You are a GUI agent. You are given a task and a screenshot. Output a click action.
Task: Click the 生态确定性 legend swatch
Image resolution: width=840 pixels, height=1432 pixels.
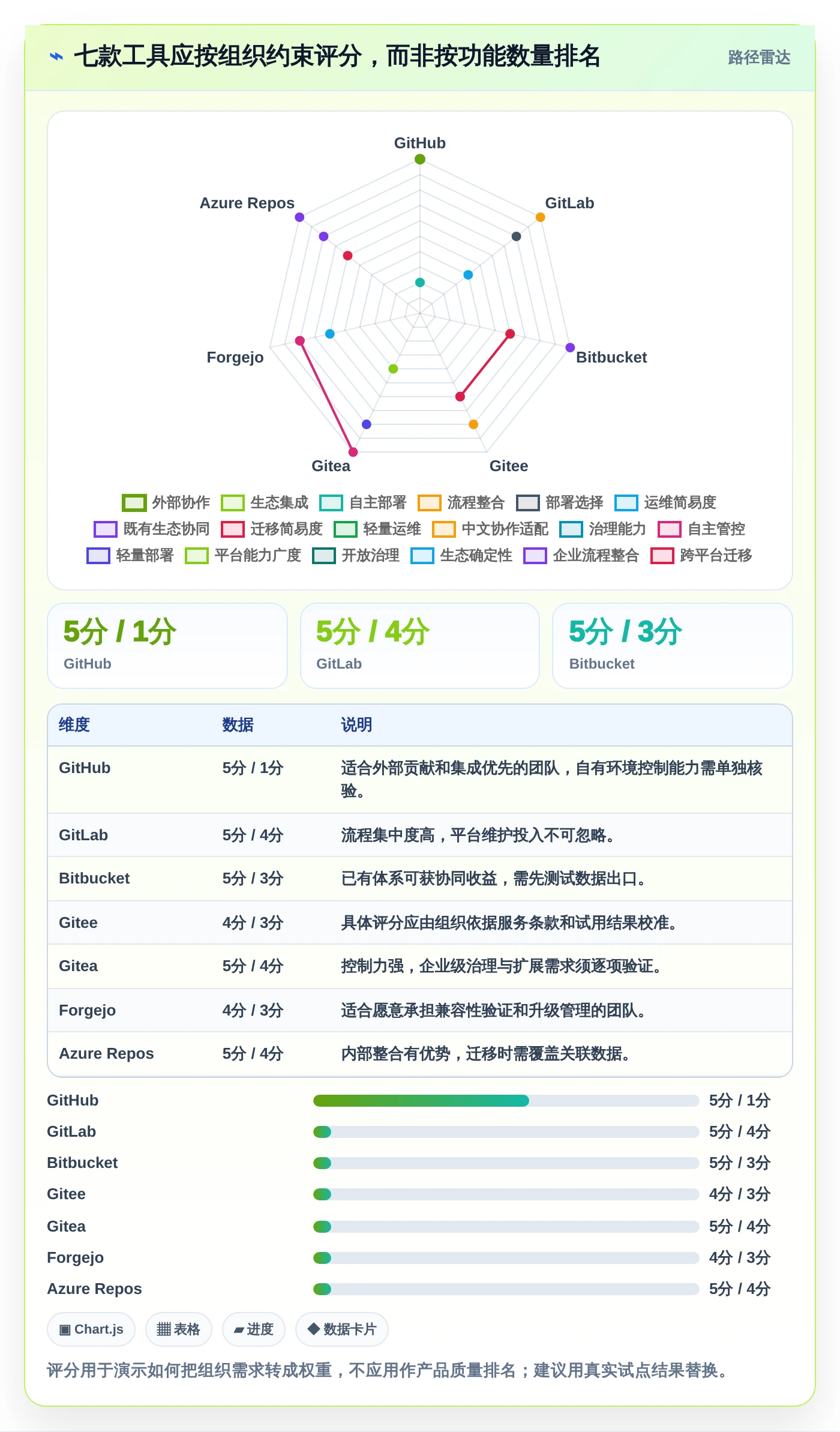click(422, 555)
